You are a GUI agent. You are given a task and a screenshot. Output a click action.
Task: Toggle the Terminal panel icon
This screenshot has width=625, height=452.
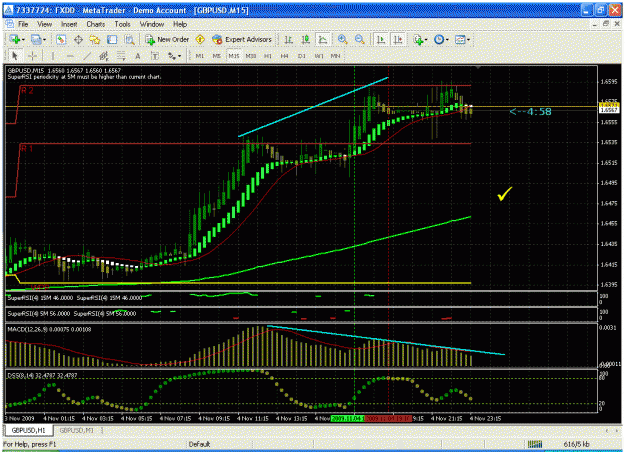[x=112, y=39]
